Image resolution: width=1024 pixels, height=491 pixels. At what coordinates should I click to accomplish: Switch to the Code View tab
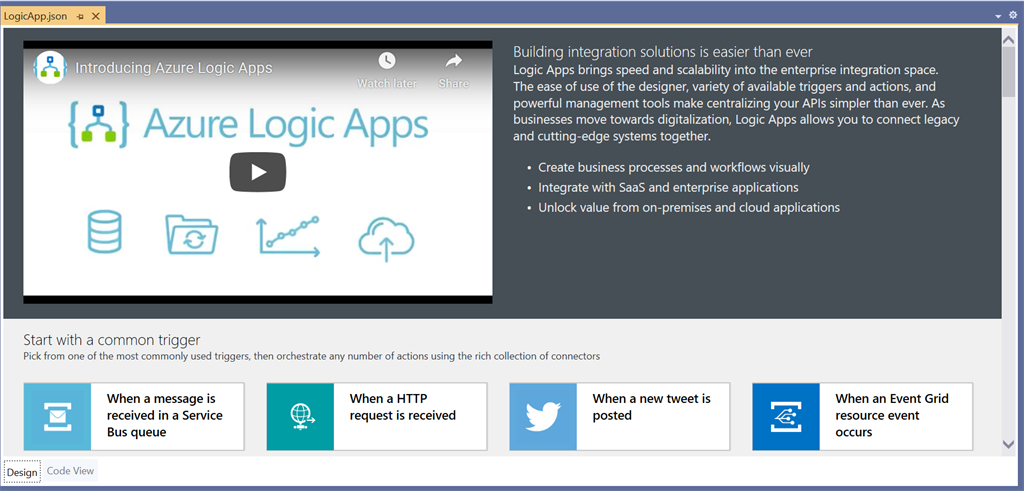(71, 471)
